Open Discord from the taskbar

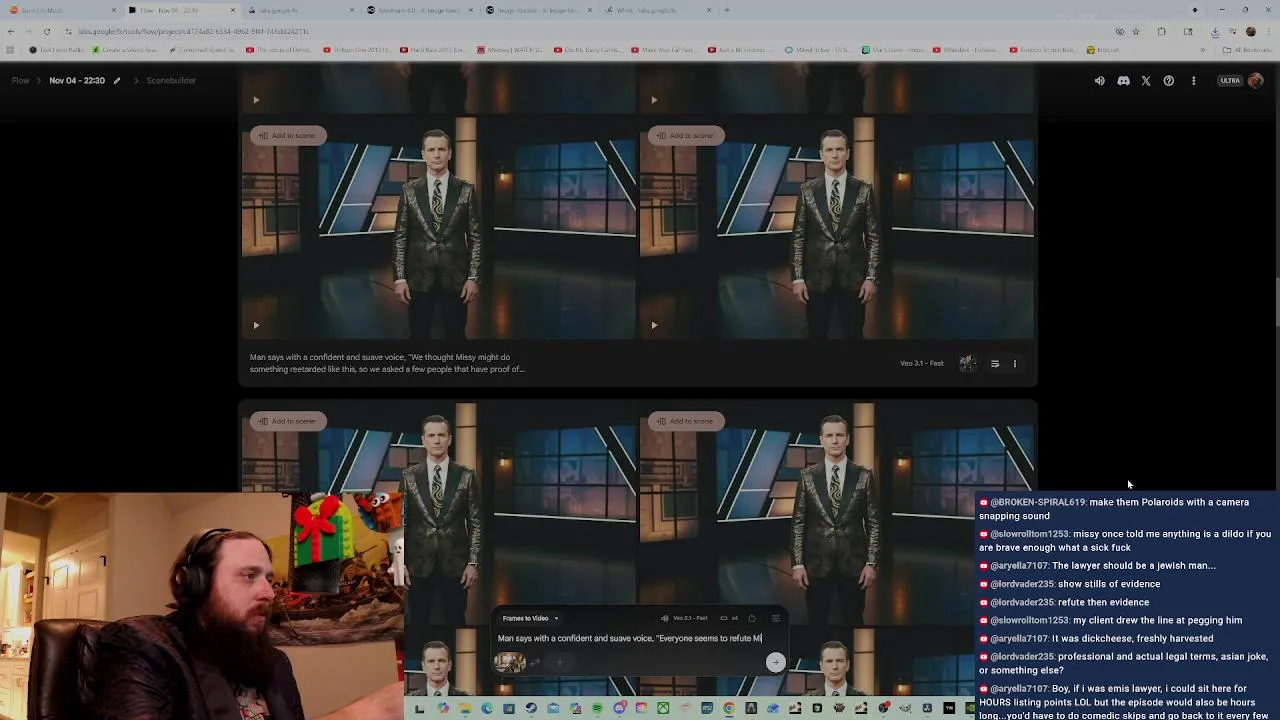(619, 709)
